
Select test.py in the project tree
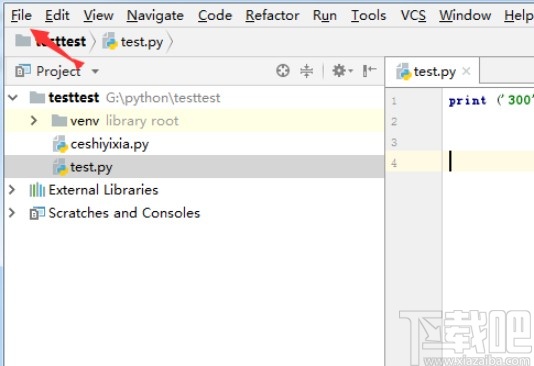(91, 167)
